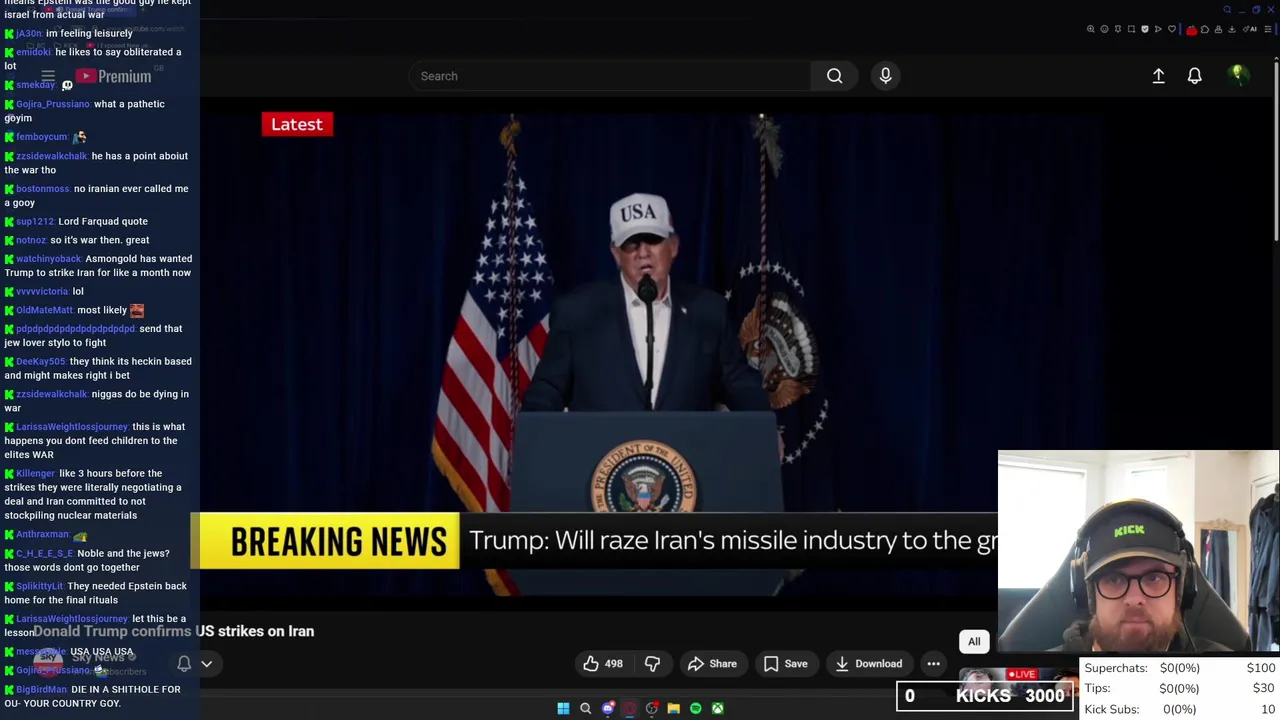Click the video title 'Donald Trump confirms US strikes on Iran'
The width and height of the screenshot is (1280, 720).
coord(174,631)
